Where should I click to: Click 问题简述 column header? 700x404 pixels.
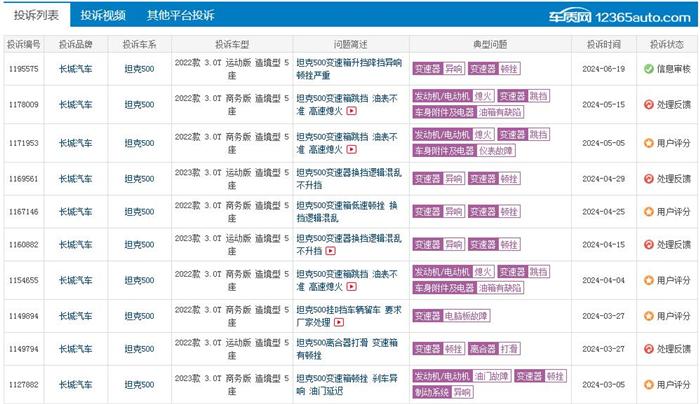click(350, 45)
